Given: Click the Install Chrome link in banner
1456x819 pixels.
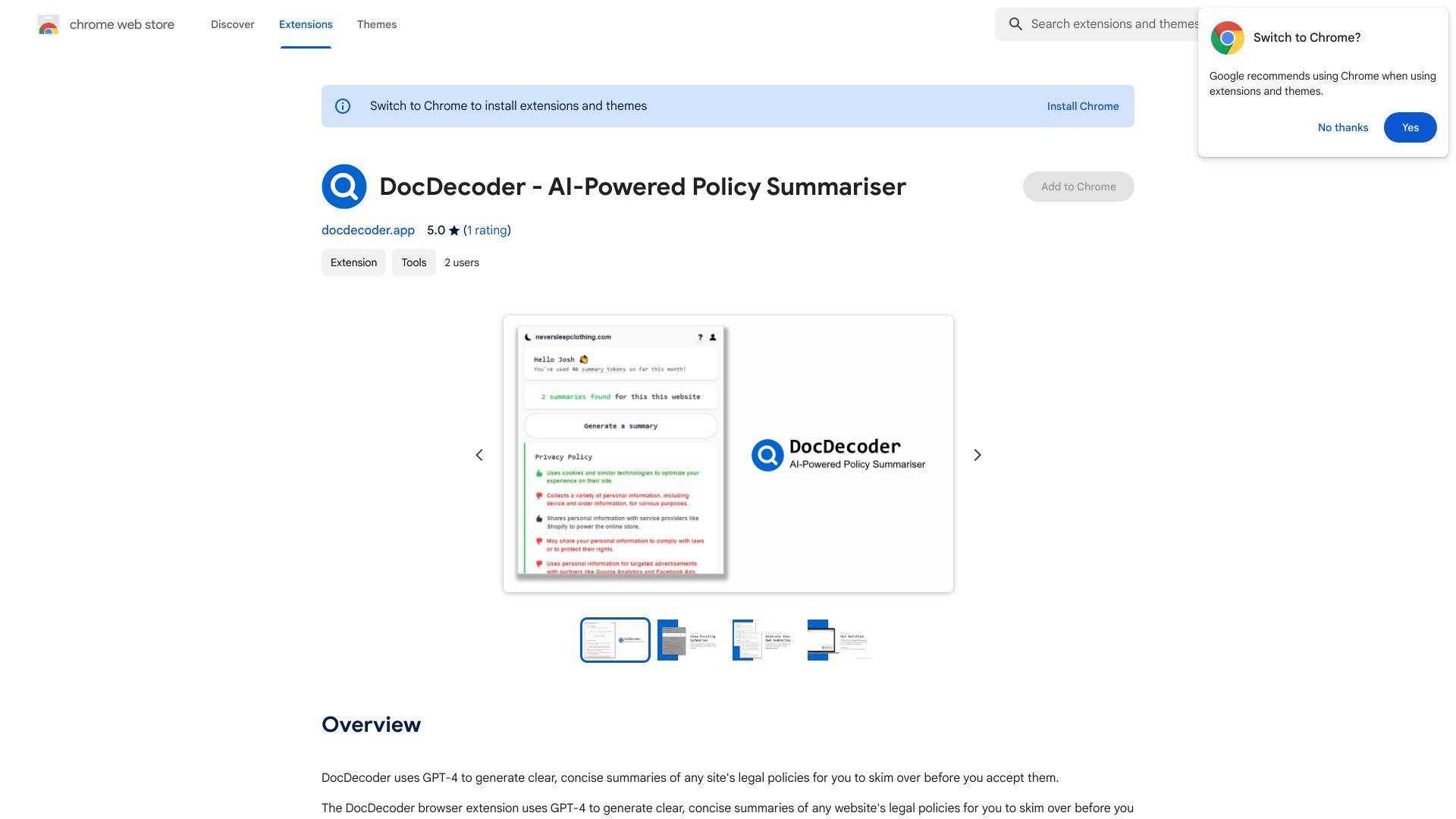Looking at the screenshot, I should [1083, 106].
